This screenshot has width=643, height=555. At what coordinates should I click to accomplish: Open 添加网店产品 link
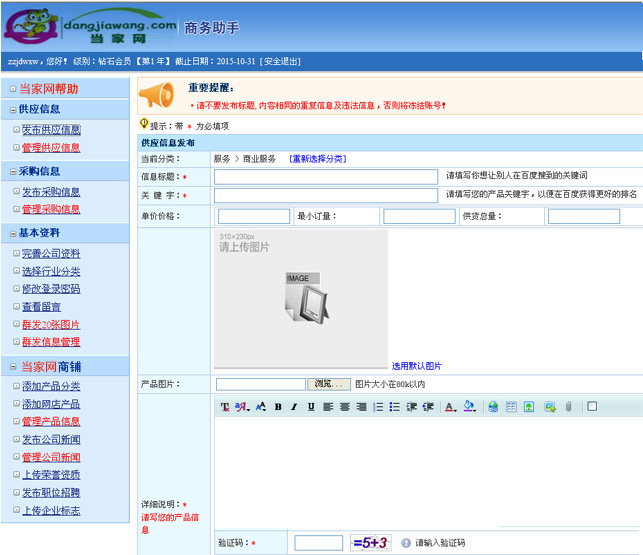(51, 404)
